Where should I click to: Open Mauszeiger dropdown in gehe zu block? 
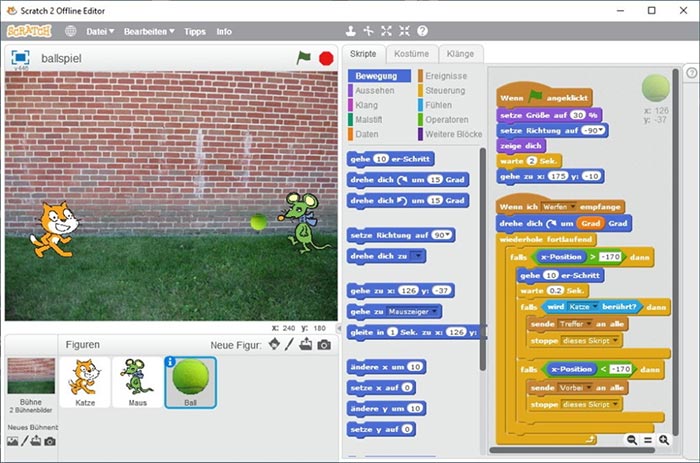[x=434, y=312]
